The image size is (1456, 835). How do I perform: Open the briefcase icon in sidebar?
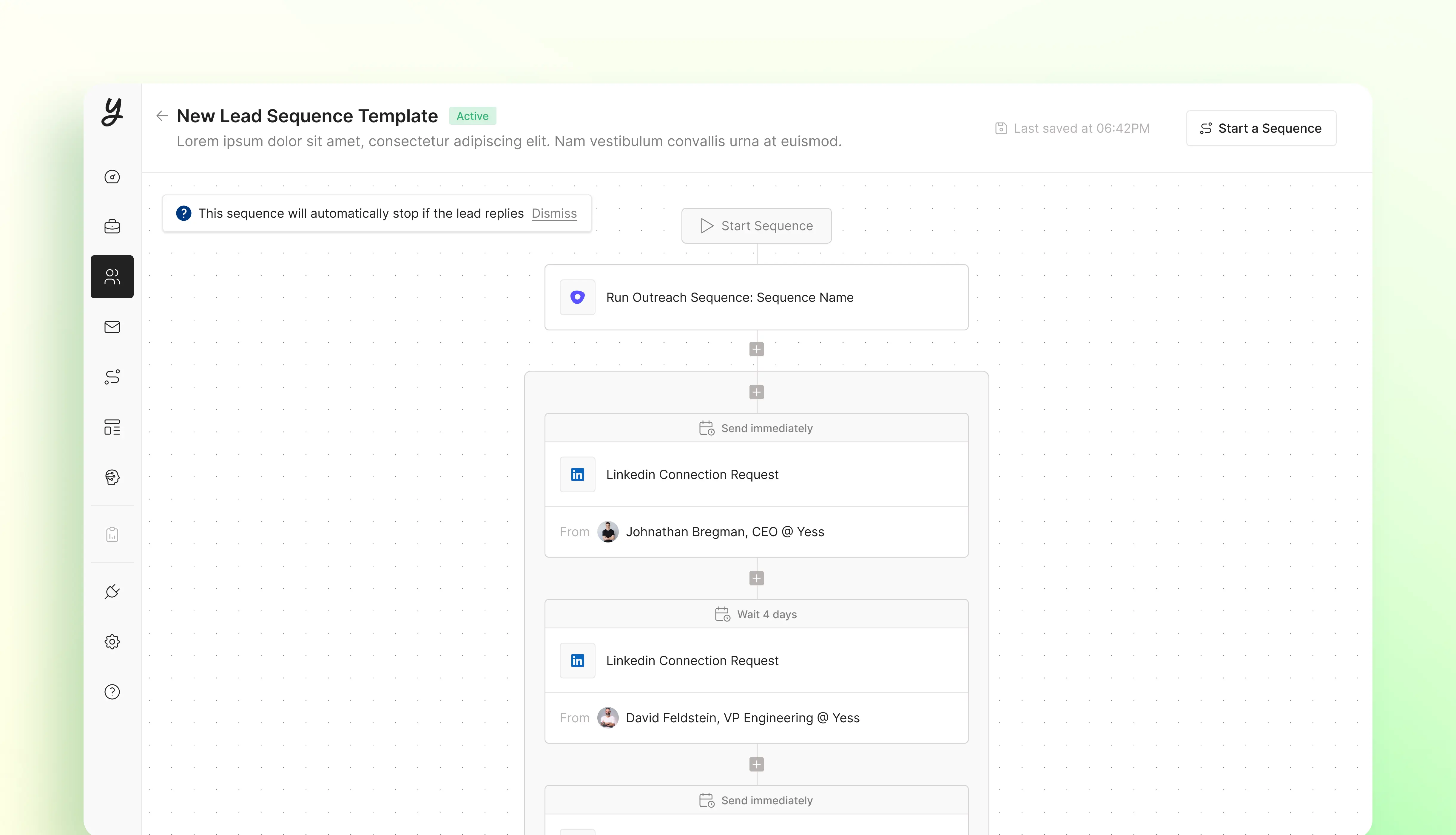pos(112,227)
